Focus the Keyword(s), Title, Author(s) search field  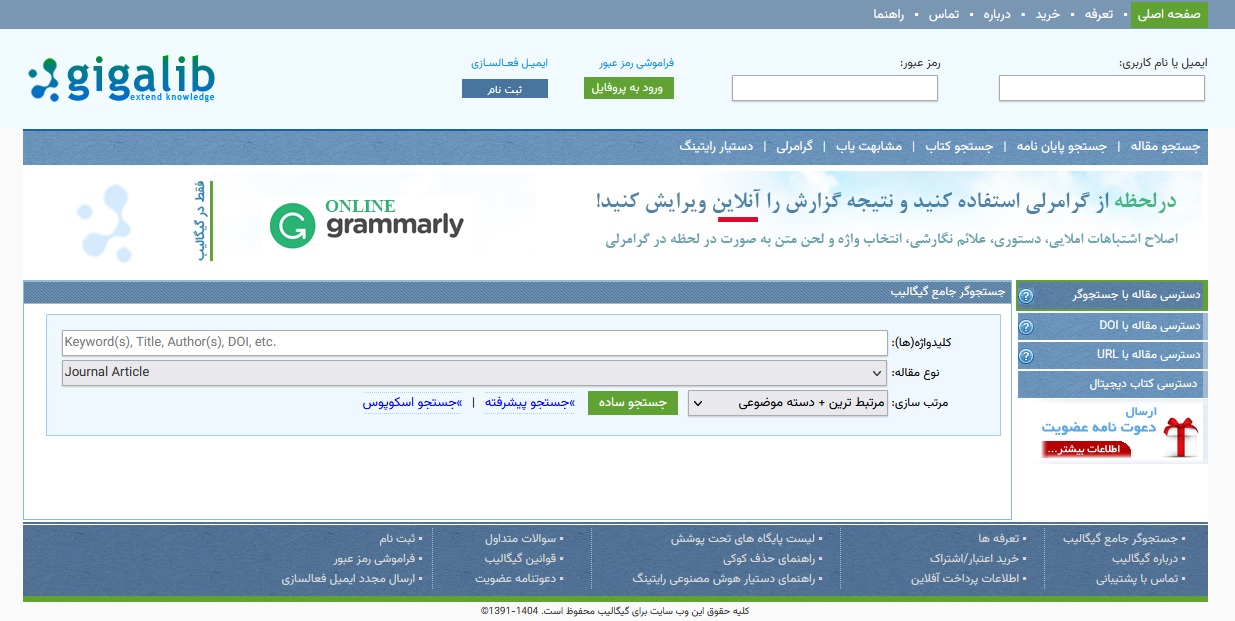(x=474, y=342)
